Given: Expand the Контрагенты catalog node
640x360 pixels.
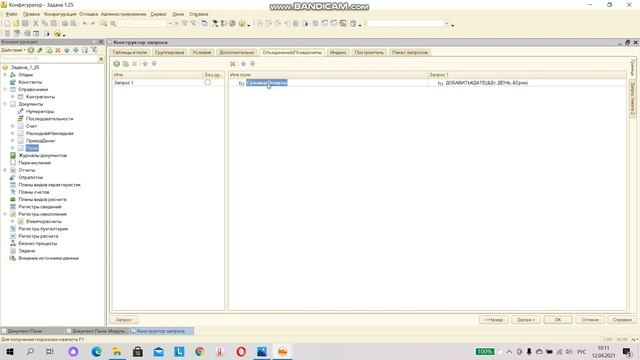Looking at the screenshot, I should coord(13,97).
